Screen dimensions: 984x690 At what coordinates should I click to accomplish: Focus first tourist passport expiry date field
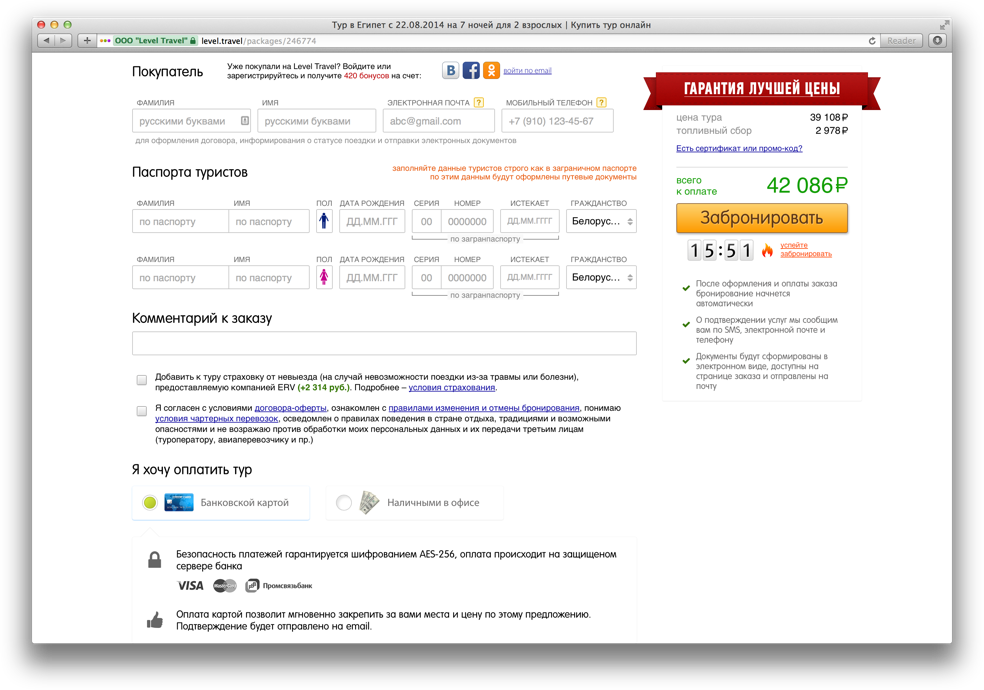point(530,221)
